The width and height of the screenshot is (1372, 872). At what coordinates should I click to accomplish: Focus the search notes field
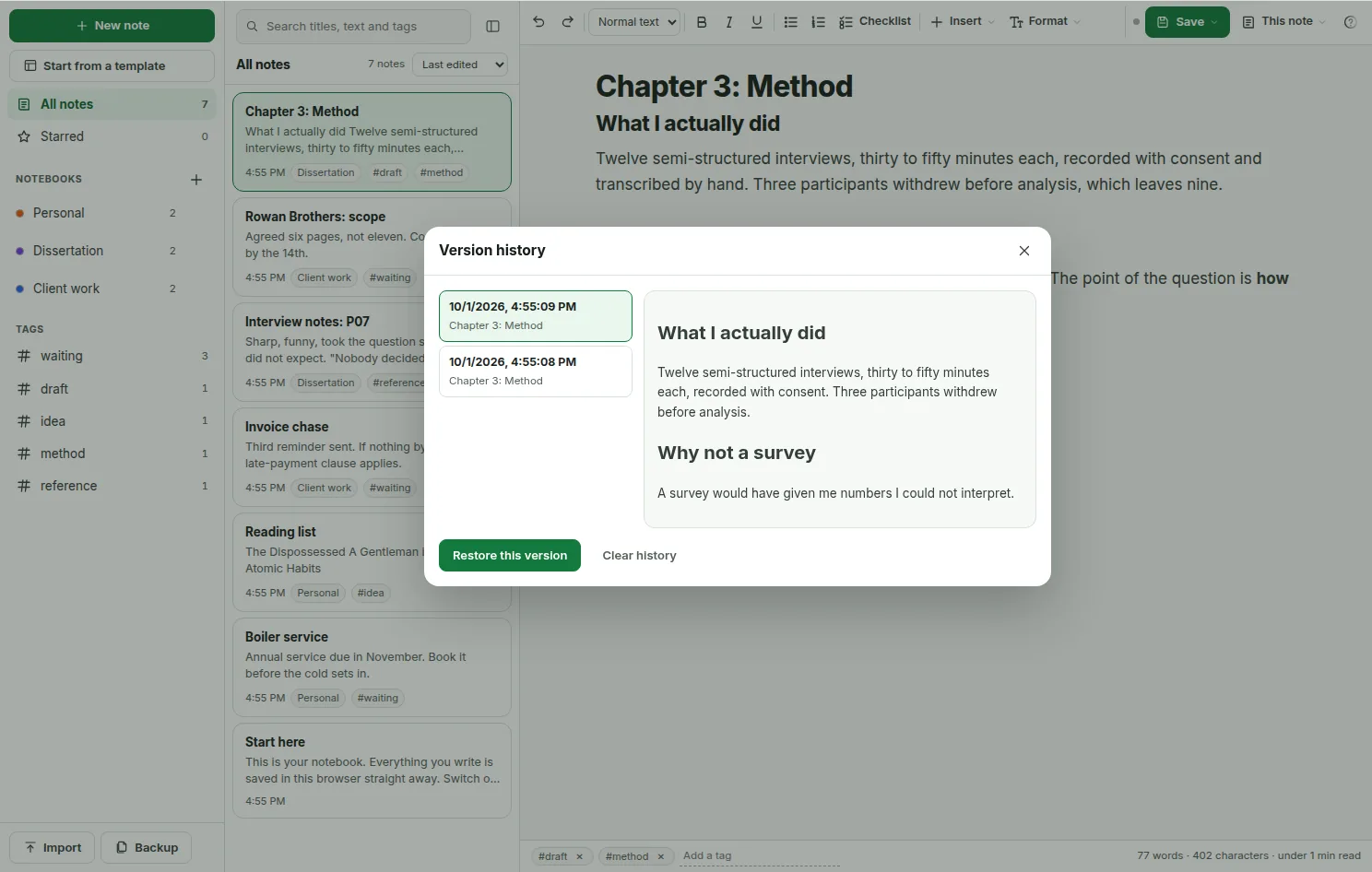353,27
